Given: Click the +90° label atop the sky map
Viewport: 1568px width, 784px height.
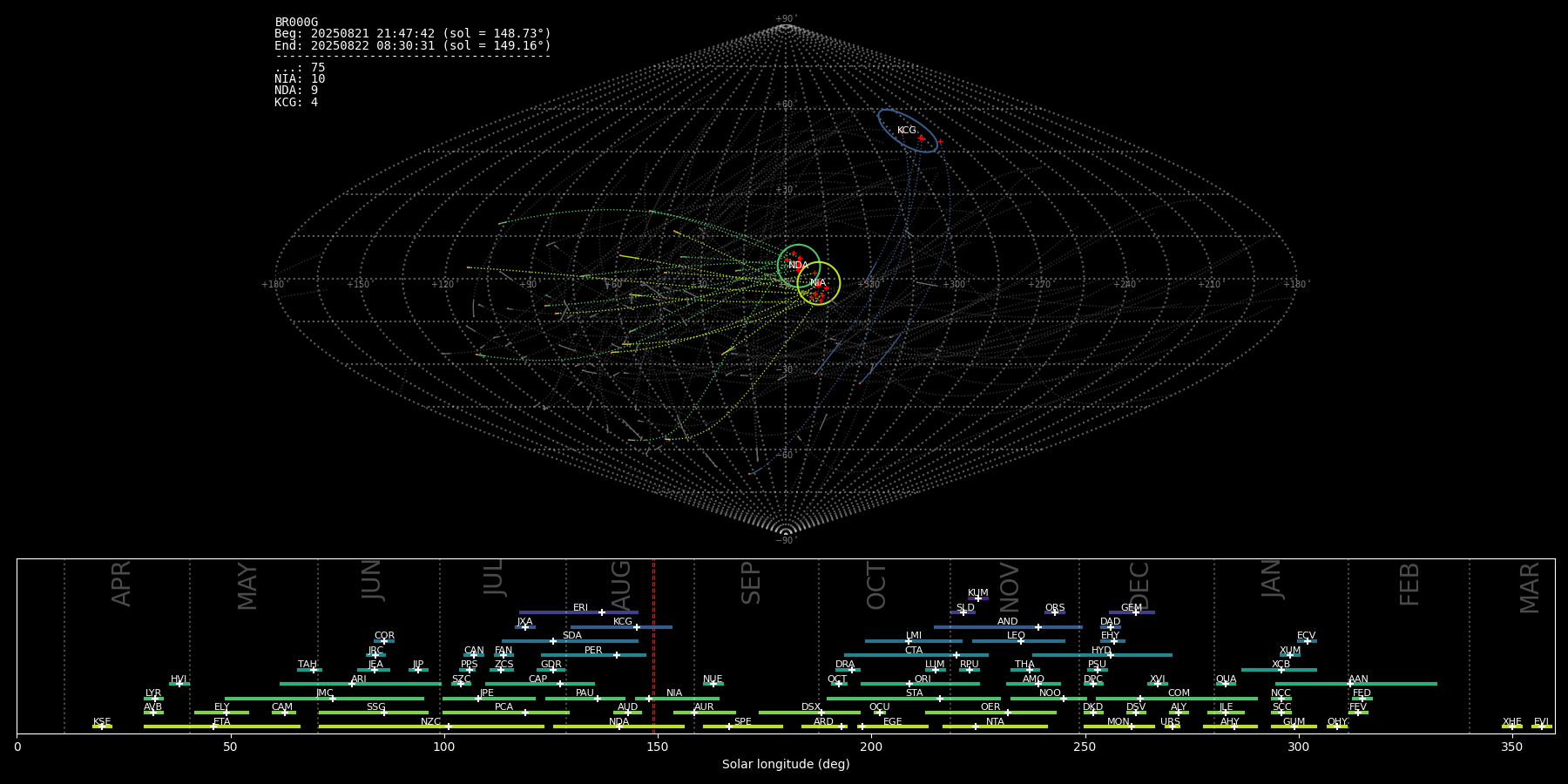Looking at the screenshot, I should point(786,19).
